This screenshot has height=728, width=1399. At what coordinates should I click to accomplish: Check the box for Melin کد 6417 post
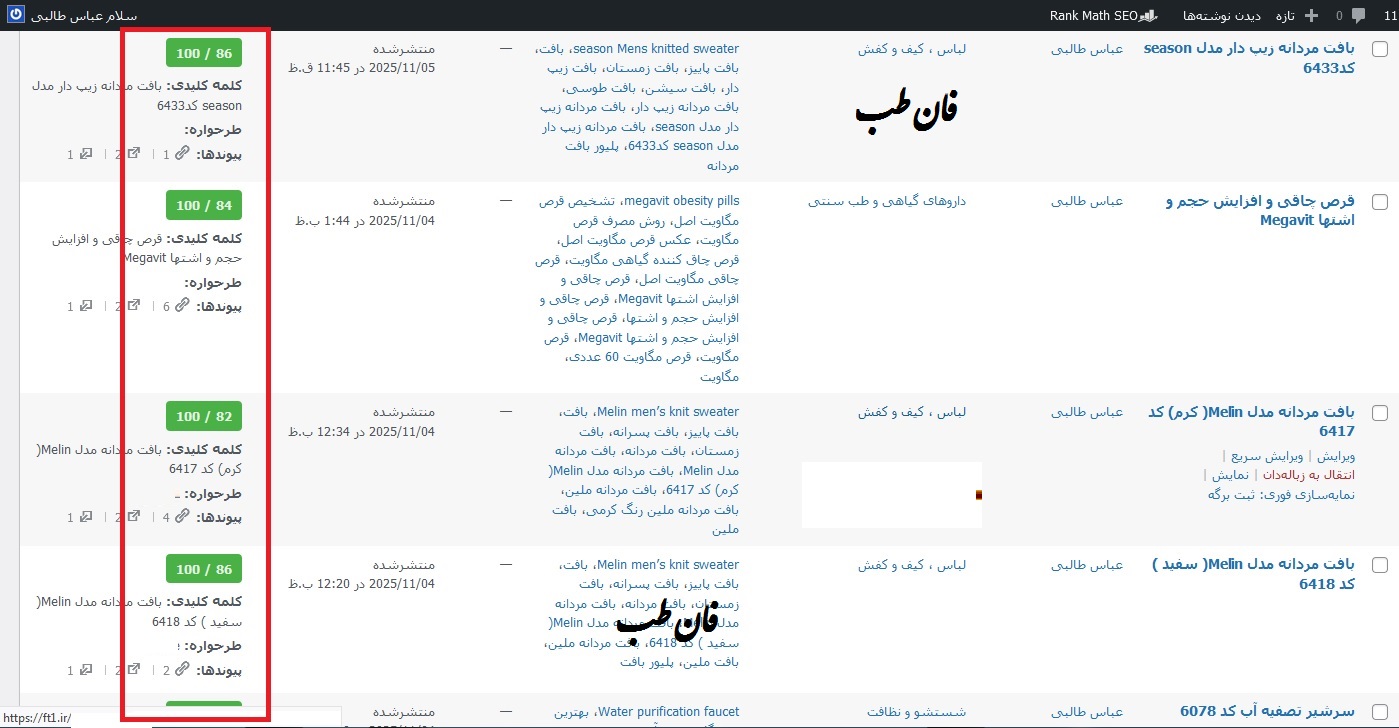click(x=1379, y=413)
